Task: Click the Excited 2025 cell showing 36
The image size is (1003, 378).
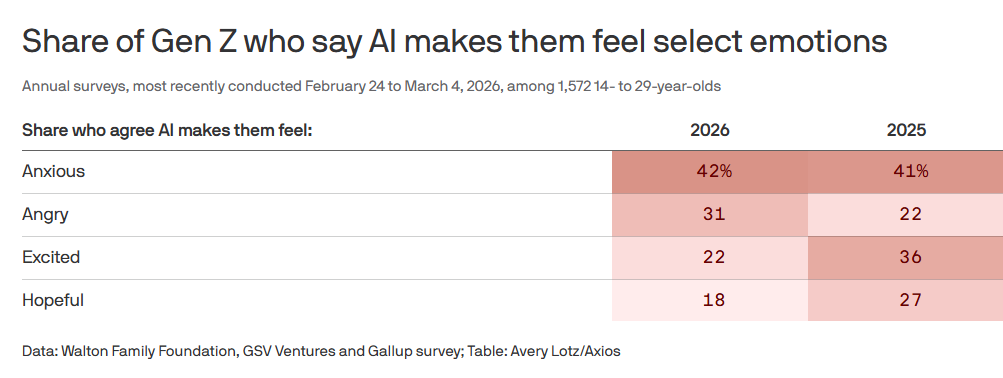Action: pos(906,258)
